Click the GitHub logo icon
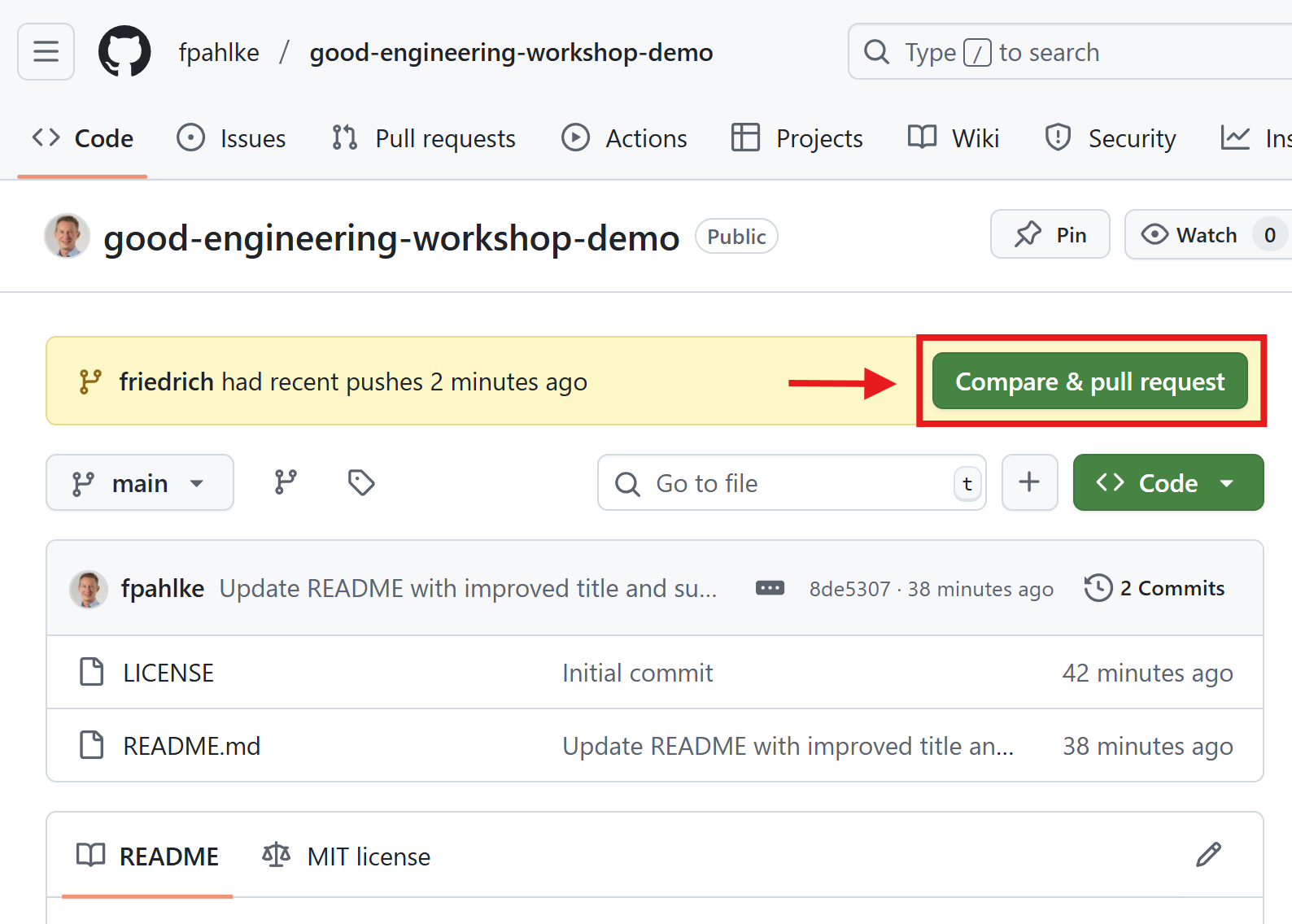The width and height of the screenshot is (1292, 924). [124, 52]
